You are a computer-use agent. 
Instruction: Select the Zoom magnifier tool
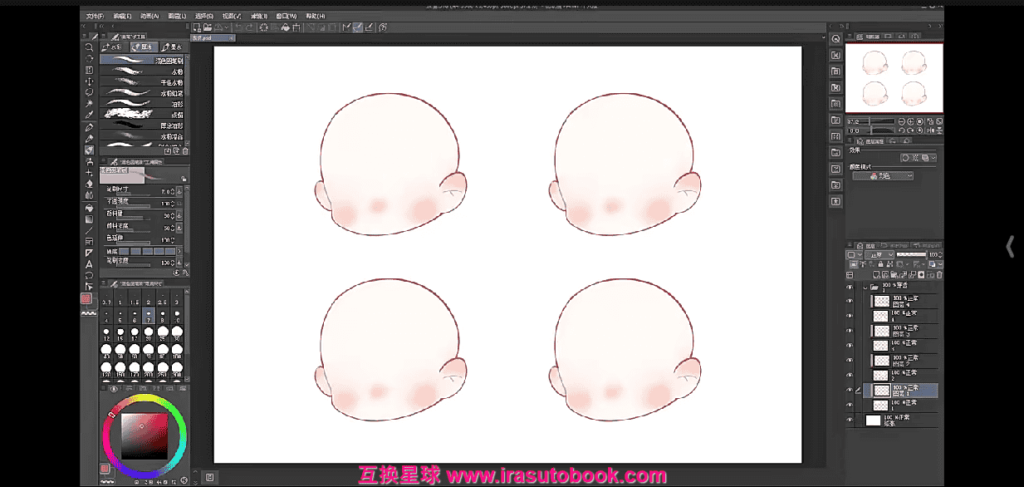[x=89, y=47]
